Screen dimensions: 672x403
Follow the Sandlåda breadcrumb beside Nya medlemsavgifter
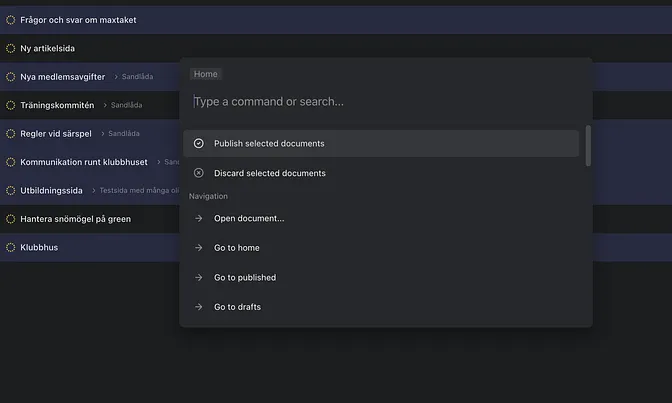coord(137,76)
